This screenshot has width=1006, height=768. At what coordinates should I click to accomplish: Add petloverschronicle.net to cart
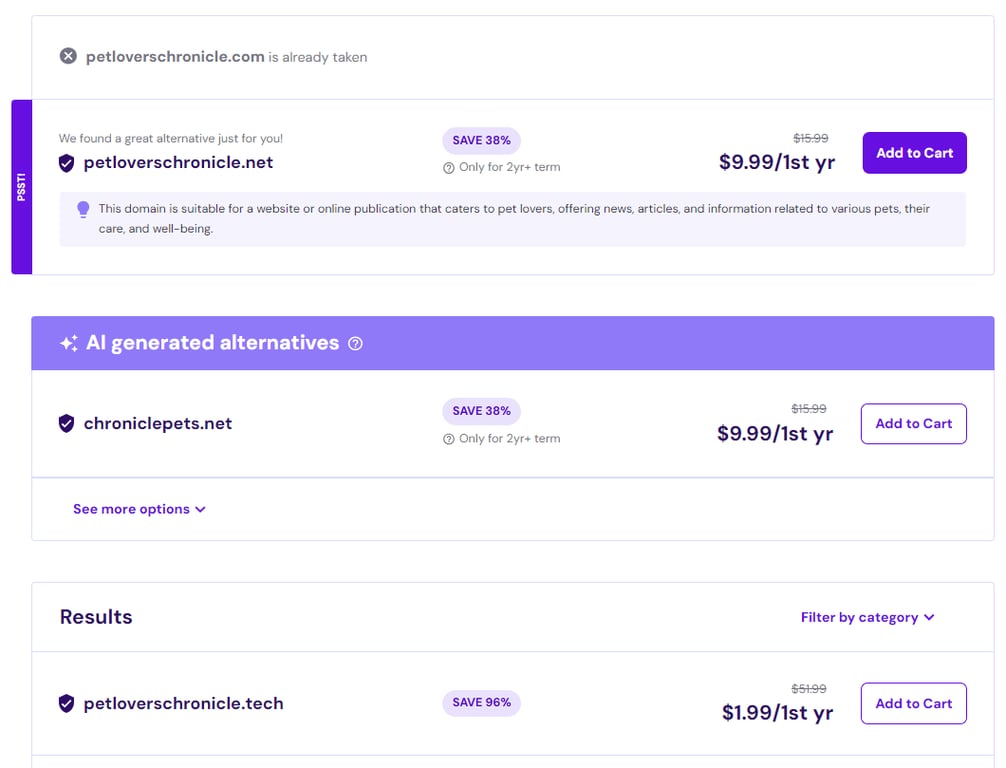tap(914, 152)
